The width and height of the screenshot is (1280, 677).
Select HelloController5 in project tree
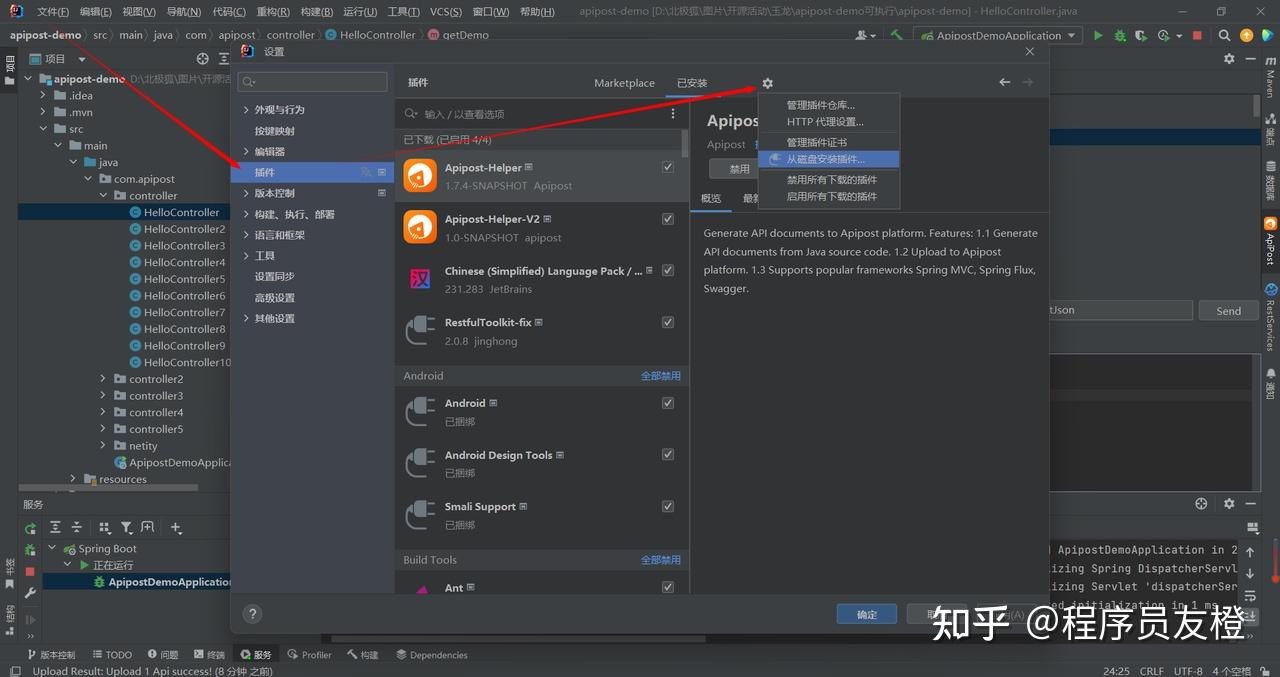184,279
